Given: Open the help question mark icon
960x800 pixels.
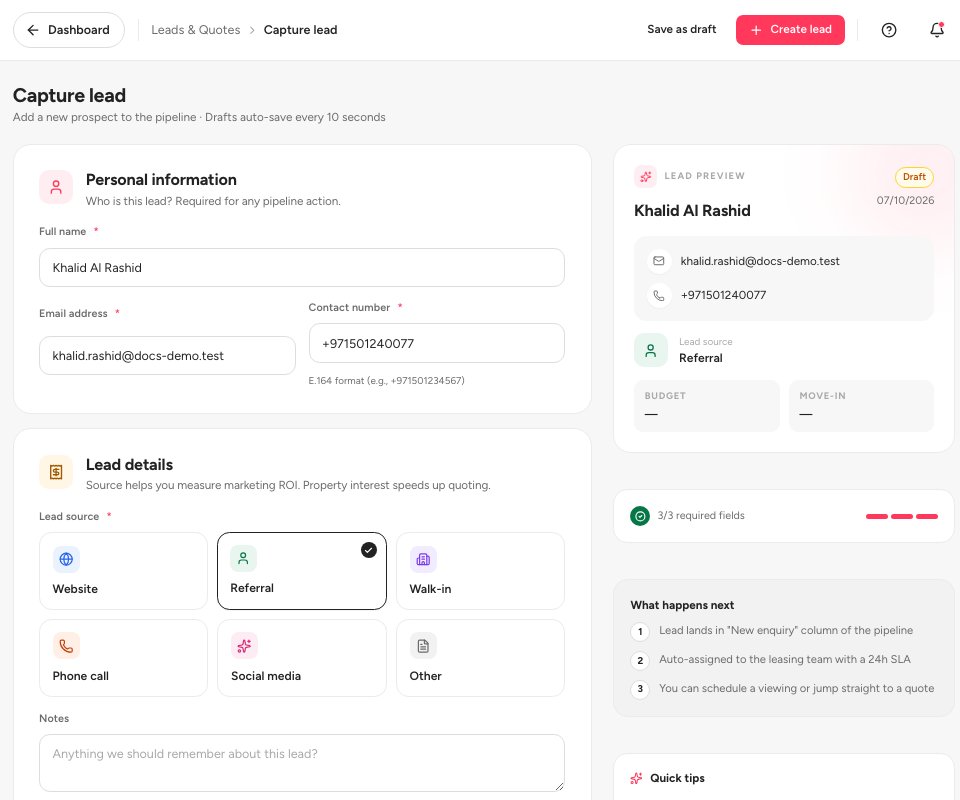Looking at the screenshot, I should click(x=888, y=30).
